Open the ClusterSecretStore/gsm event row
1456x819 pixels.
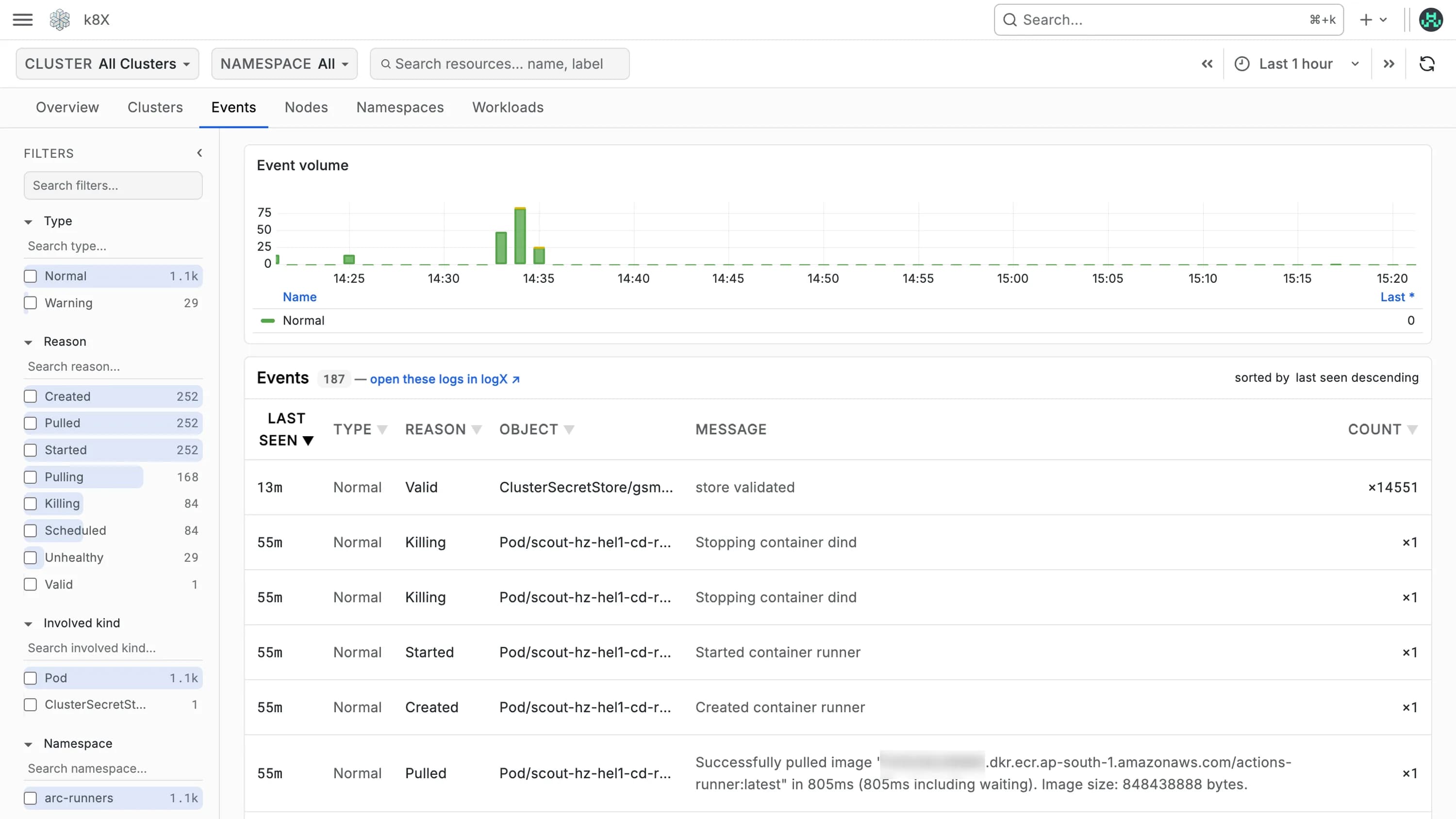pos(838,488)
